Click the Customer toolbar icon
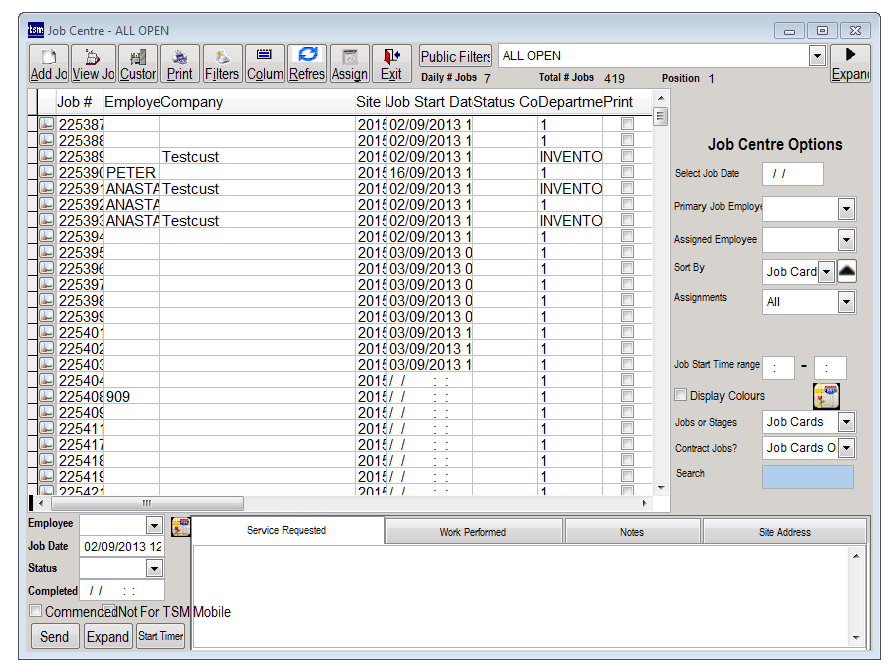Image resolution: width=891 pixels, height=668 pixels. pos(138,63)
